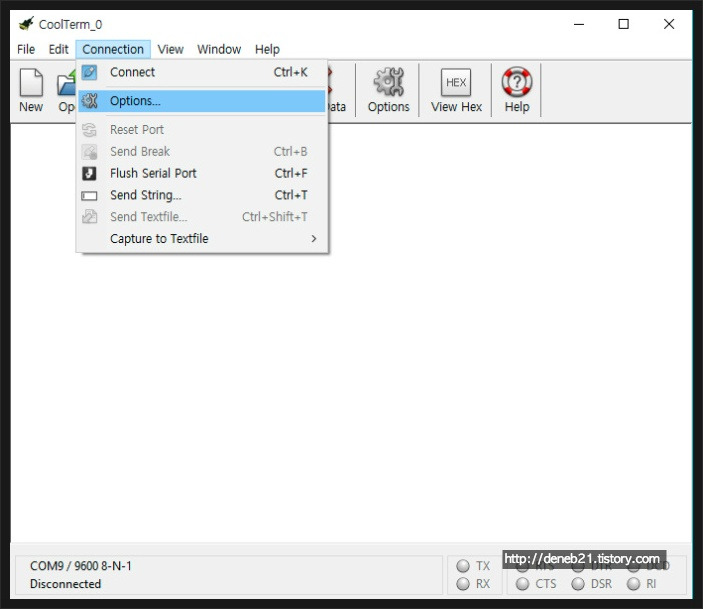
Task: Click the Options gear toolbar icon
Action: pos(389,82)
